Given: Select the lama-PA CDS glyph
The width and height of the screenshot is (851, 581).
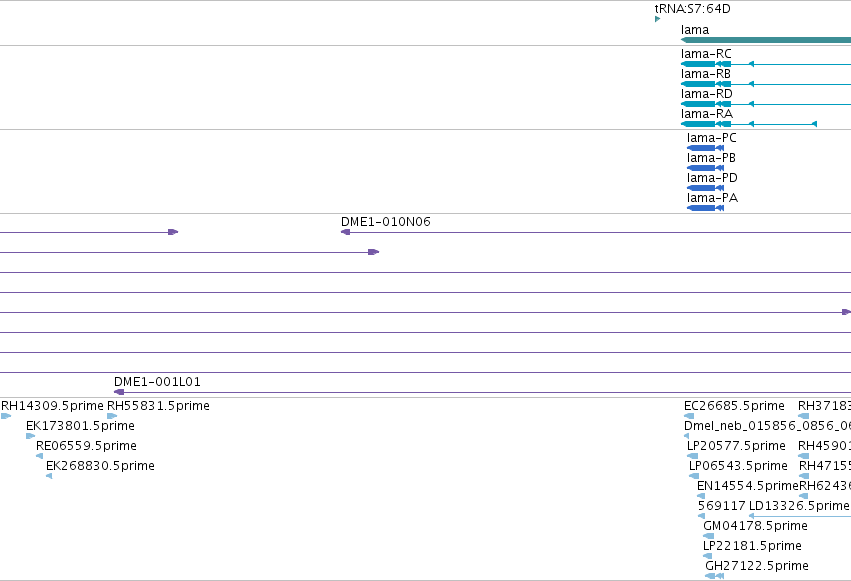Looking at the screenshot, I should (x=705, y=208).
